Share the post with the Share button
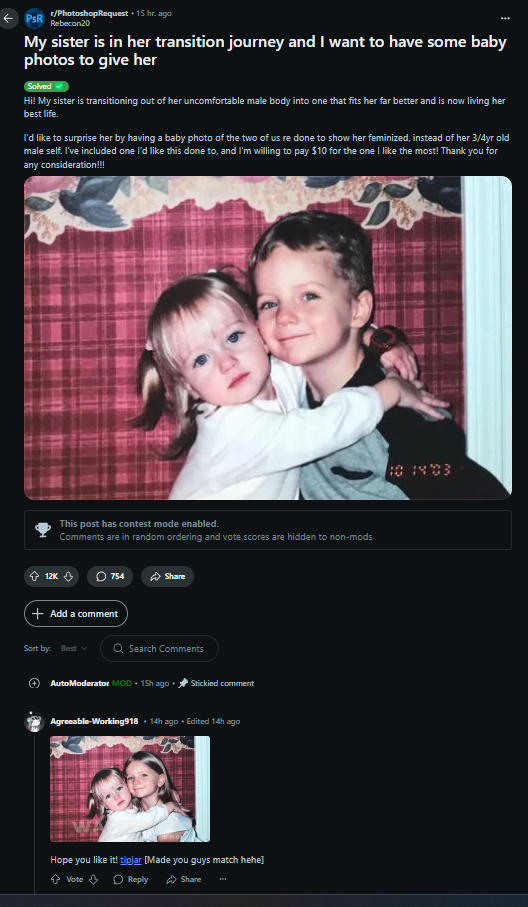Image resolution: width=528 pixels, height=907 pixels. click(x=168, y=576)
